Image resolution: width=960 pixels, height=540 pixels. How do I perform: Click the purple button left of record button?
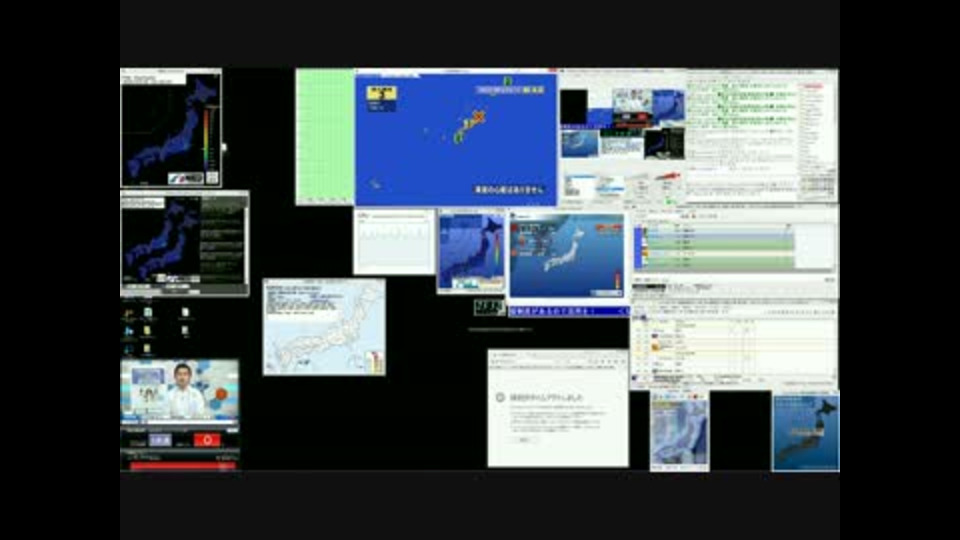pos(160,440)
